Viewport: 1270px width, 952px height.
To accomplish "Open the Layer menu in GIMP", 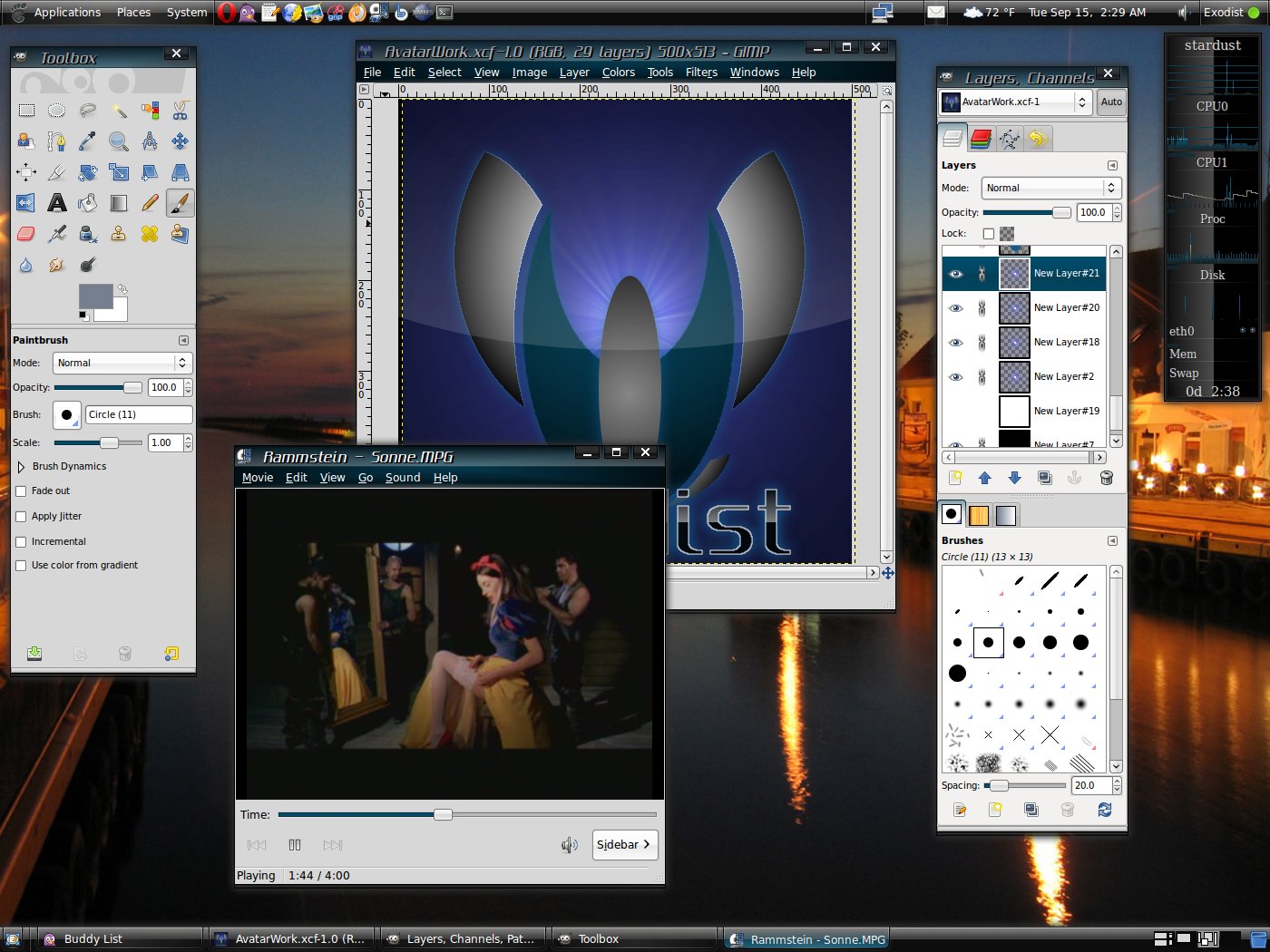I will [574, 73].
